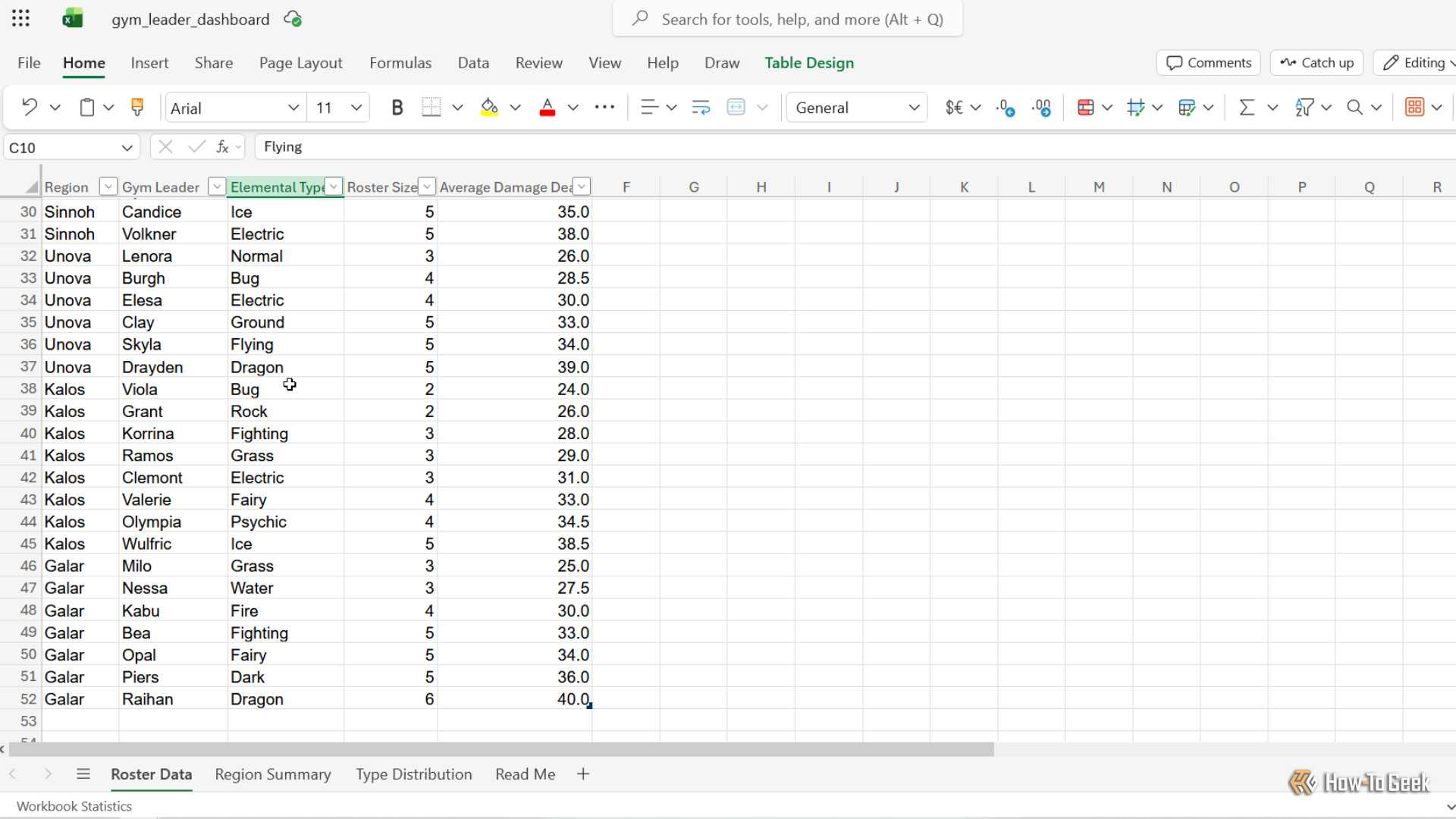Open the Gym Leader column filter dropdown
Screen dimensions: 1456x819
217,187
